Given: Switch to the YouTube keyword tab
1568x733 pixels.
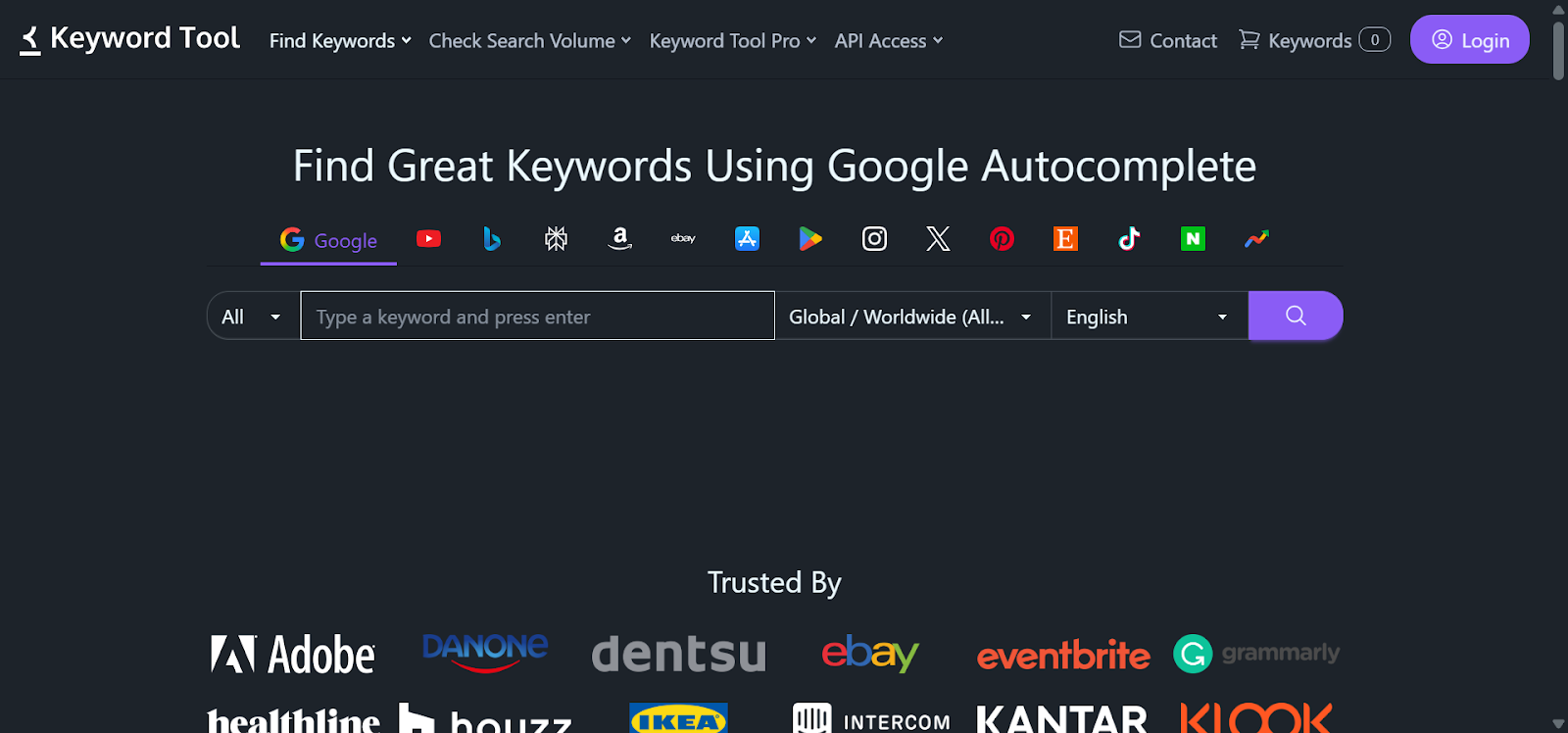Looking at the screenshot, I should coord(428,238).
